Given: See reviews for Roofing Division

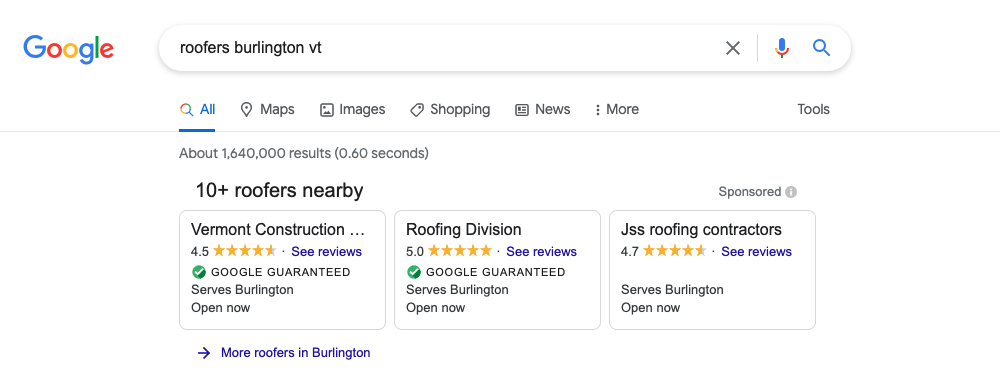Looking at the screenshot, I should click(541, 251).
